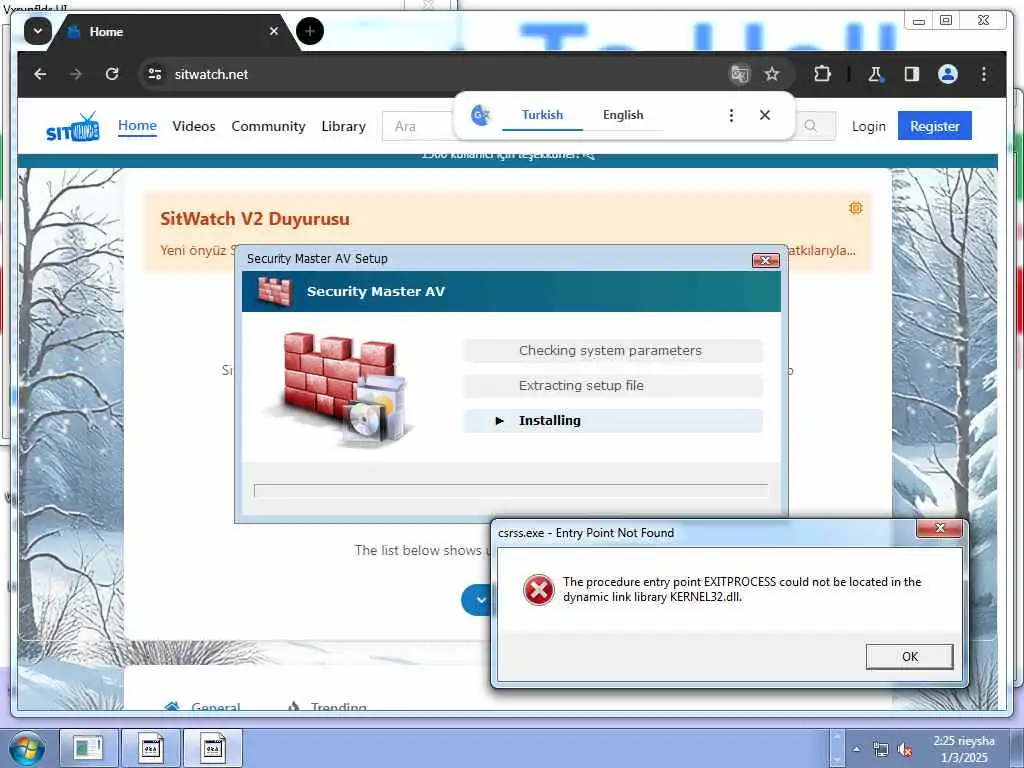Toggle the browser side panel icon
This screenshot has width=1024, height=768.
click(912, 74)
